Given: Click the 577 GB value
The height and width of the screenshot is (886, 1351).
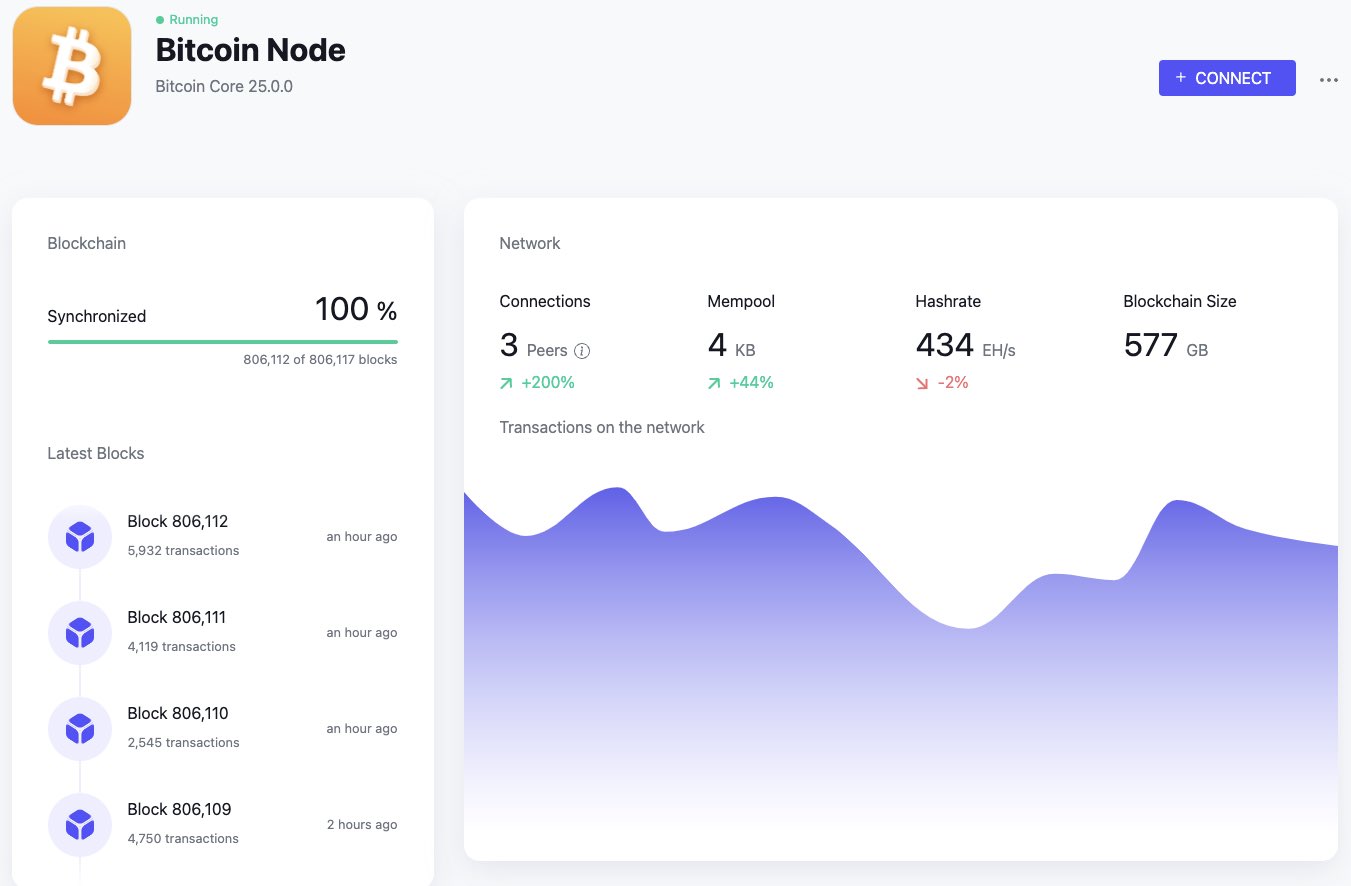Looking at the screenshot, I should coord(1166,346).
